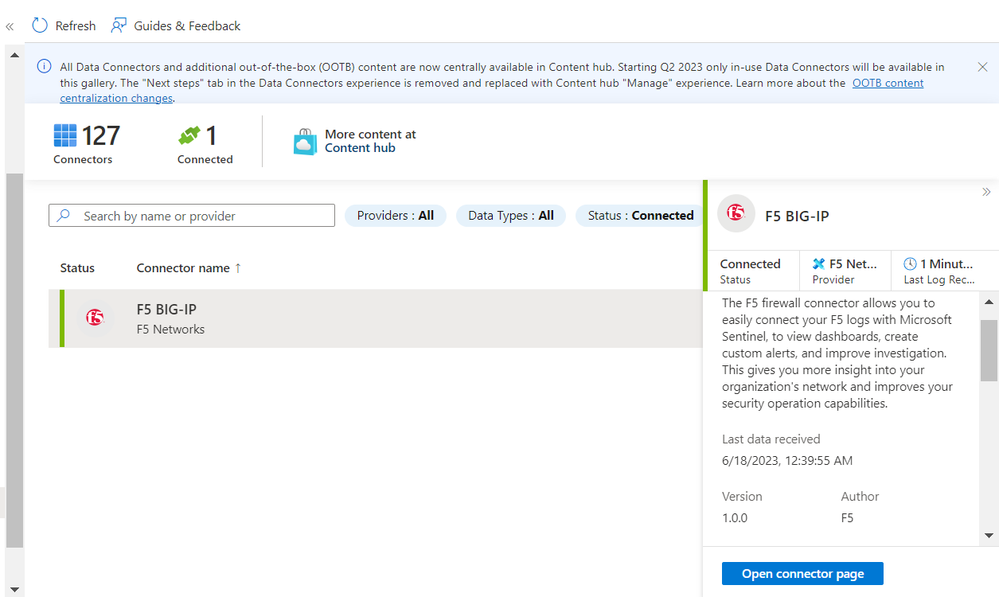Click the clock icon beside Last Log Received

point(909,264)
